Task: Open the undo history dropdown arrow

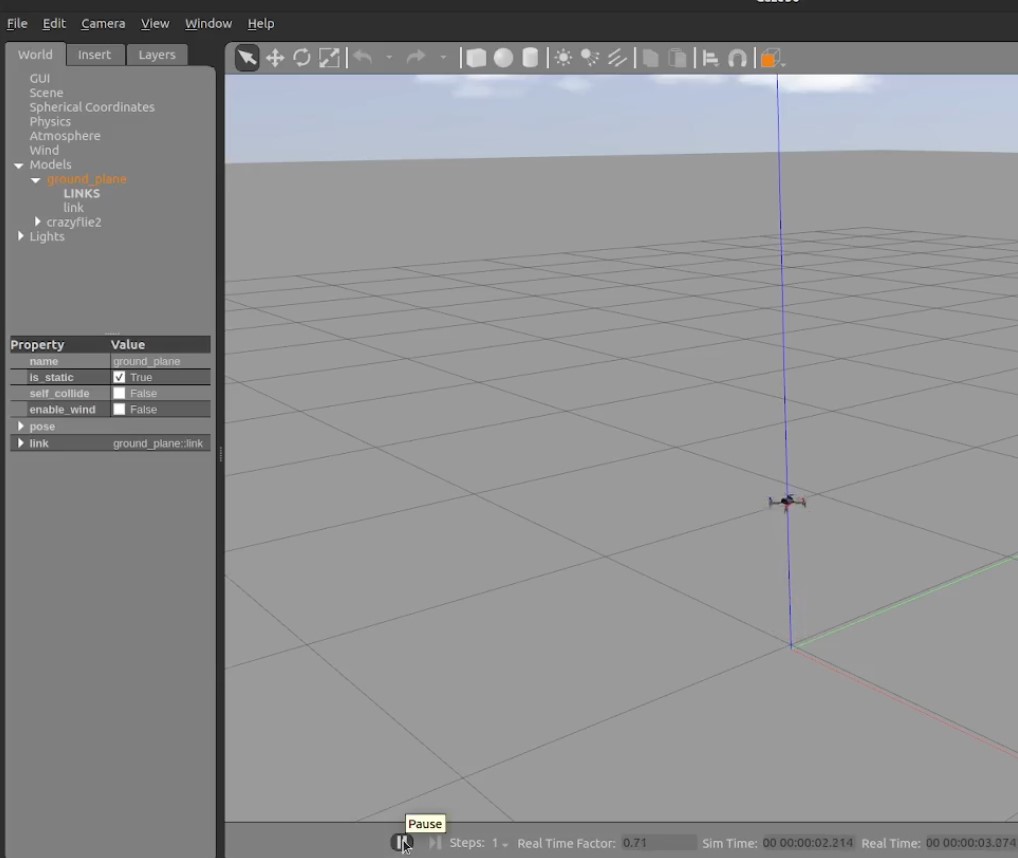Action: [x=389, y=58]
